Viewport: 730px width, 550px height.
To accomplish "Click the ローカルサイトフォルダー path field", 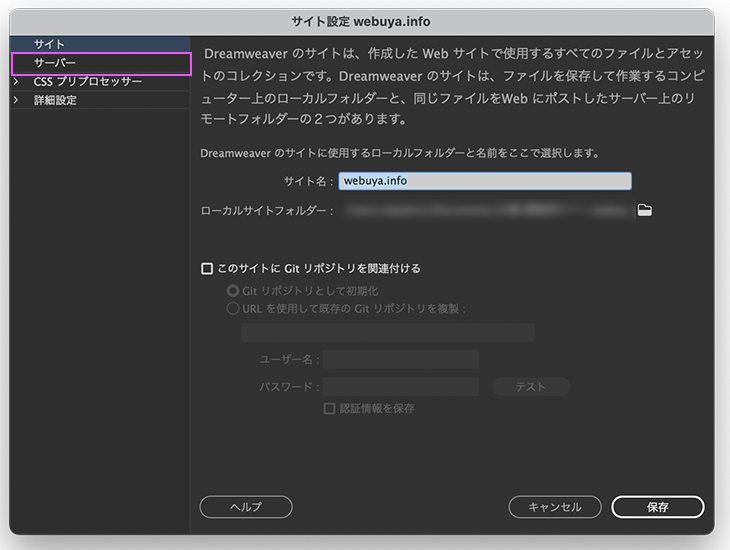I will pos(486,210).
